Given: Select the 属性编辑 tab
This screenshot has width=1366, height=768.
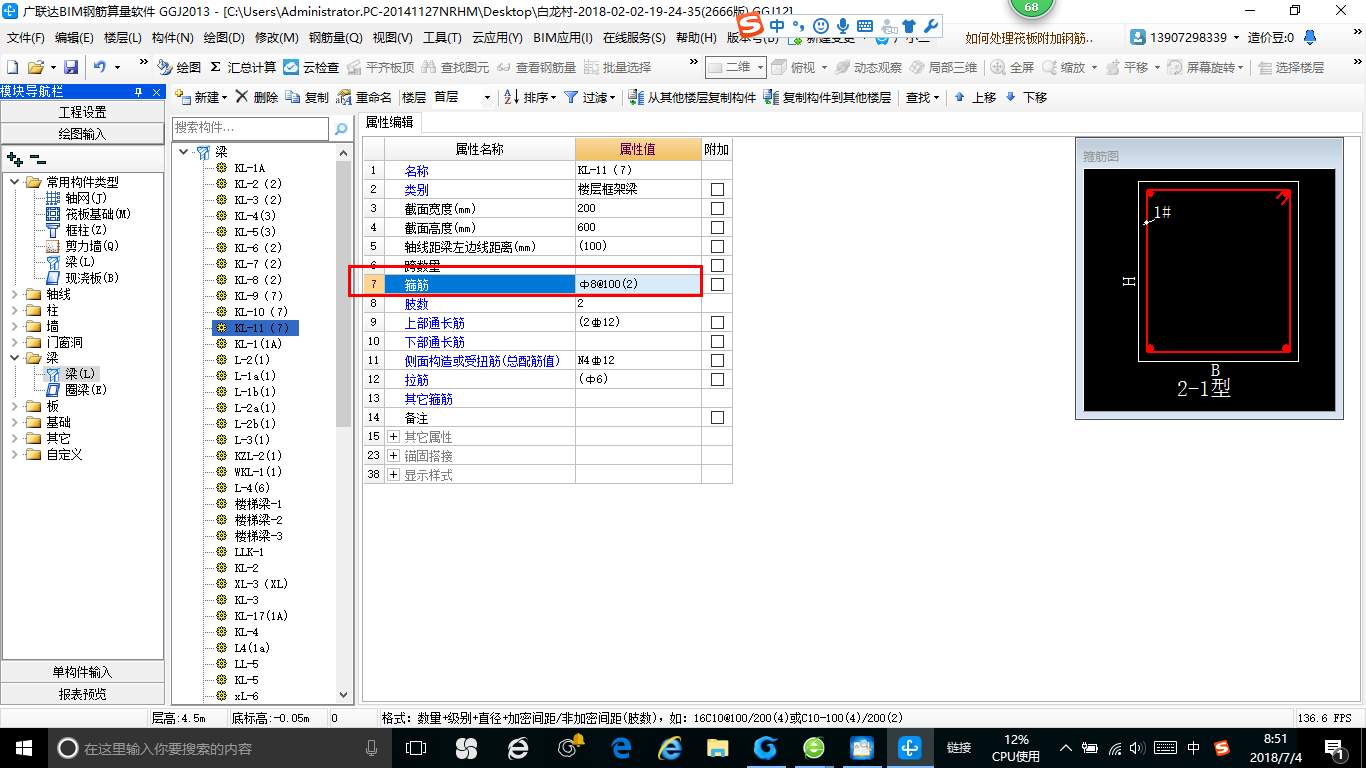Looking at the screenshot, I should click(x=389, y=122).
